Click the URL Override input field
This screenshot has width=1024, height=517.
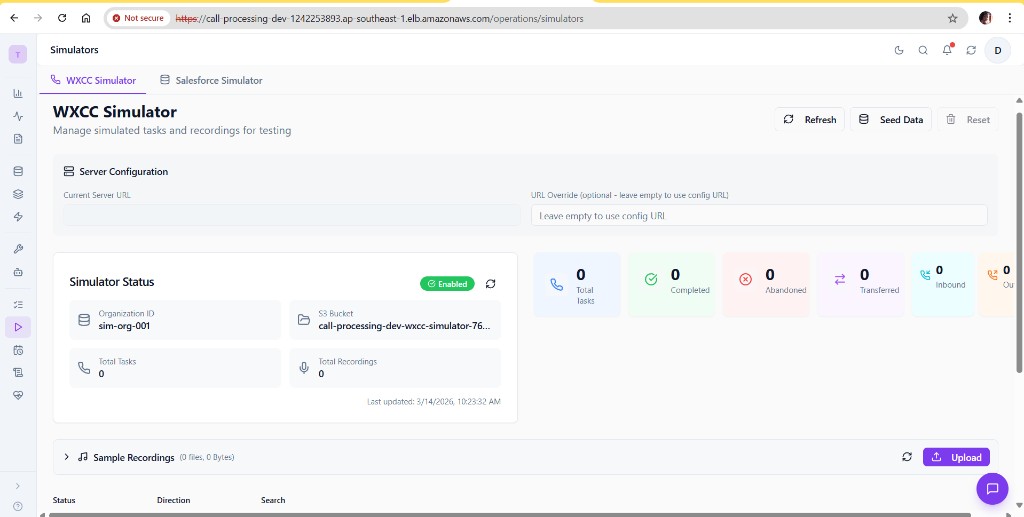click(x=759, y=215)
